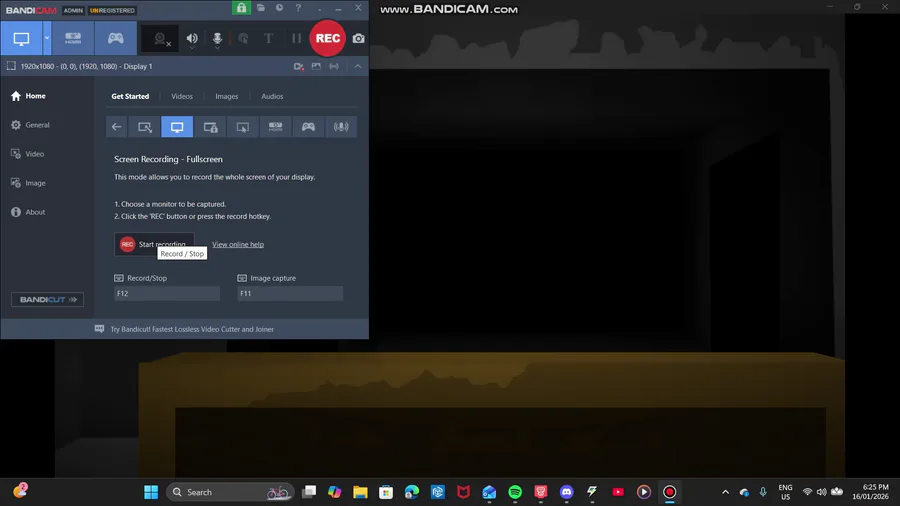Screen dimensions: 900x506
Task: Click the BANDICUT button
Action: pos(48,299)
